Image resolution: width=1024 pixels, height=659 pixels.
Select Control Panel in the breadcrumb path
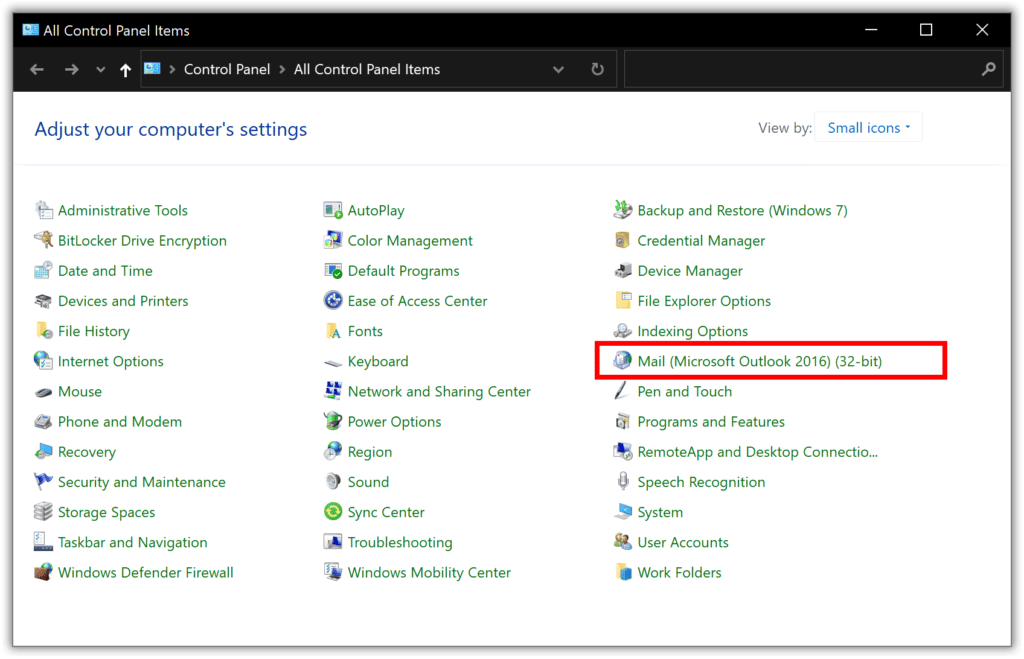click(227, 69)
